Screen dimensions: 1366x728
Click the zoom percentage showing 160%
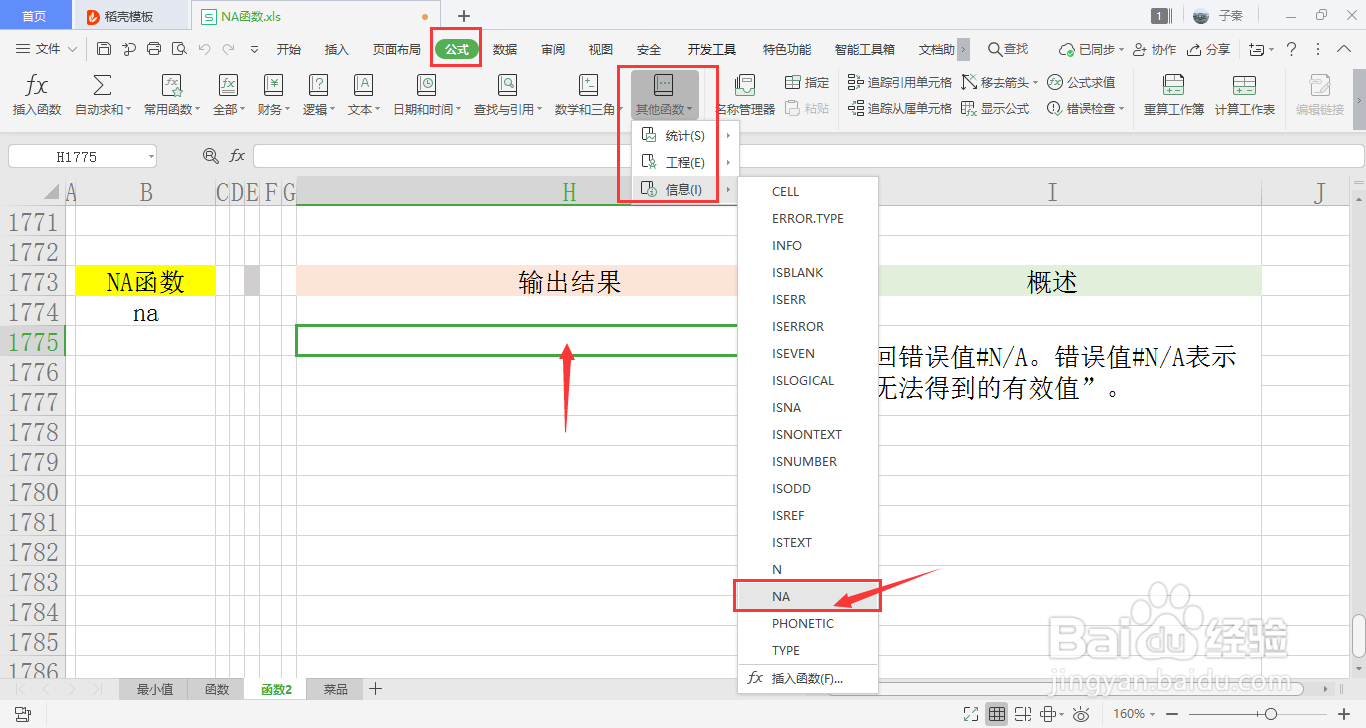click(1131, 713)
